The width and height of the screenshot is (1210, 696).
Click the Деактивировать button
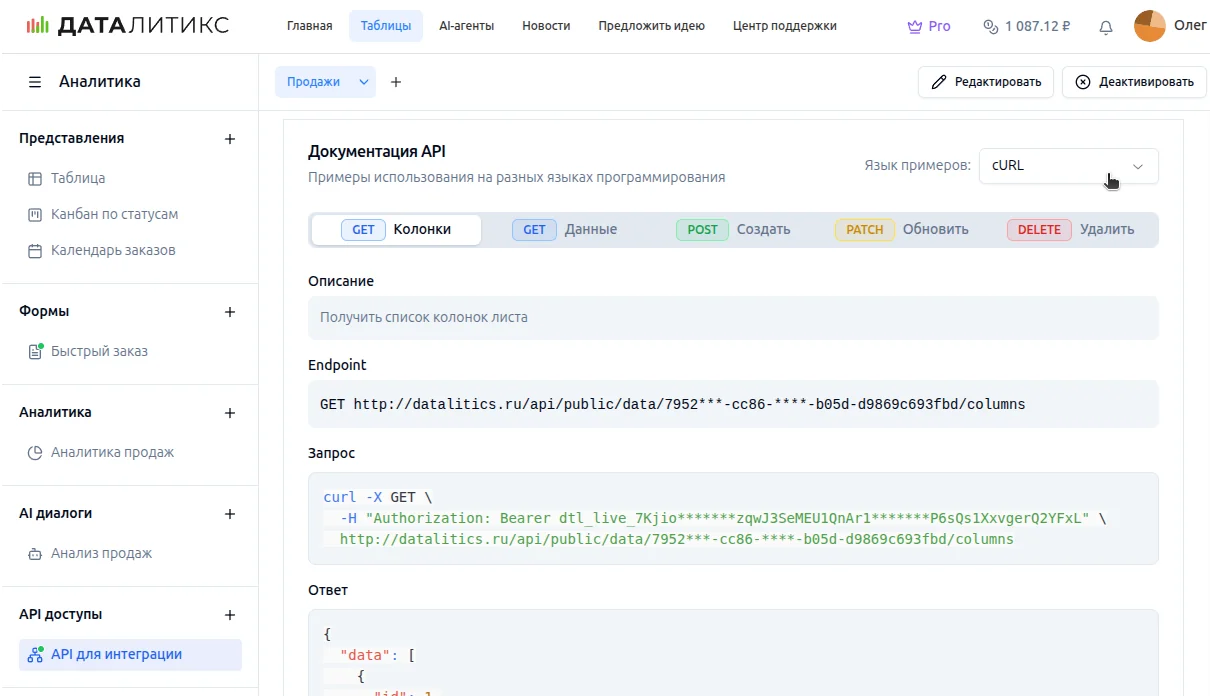pos(1133,82)
